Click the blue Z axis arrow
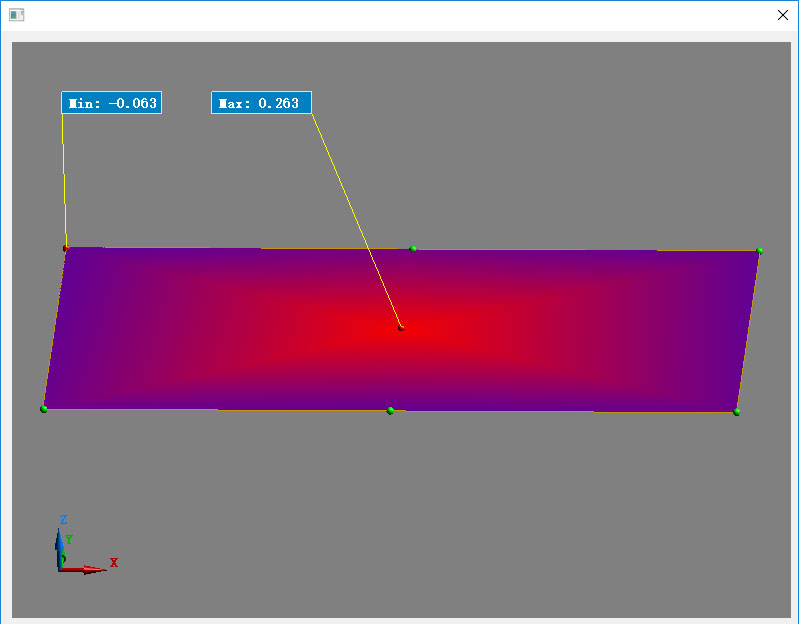 pyautogui.click(x=60, y=548)
